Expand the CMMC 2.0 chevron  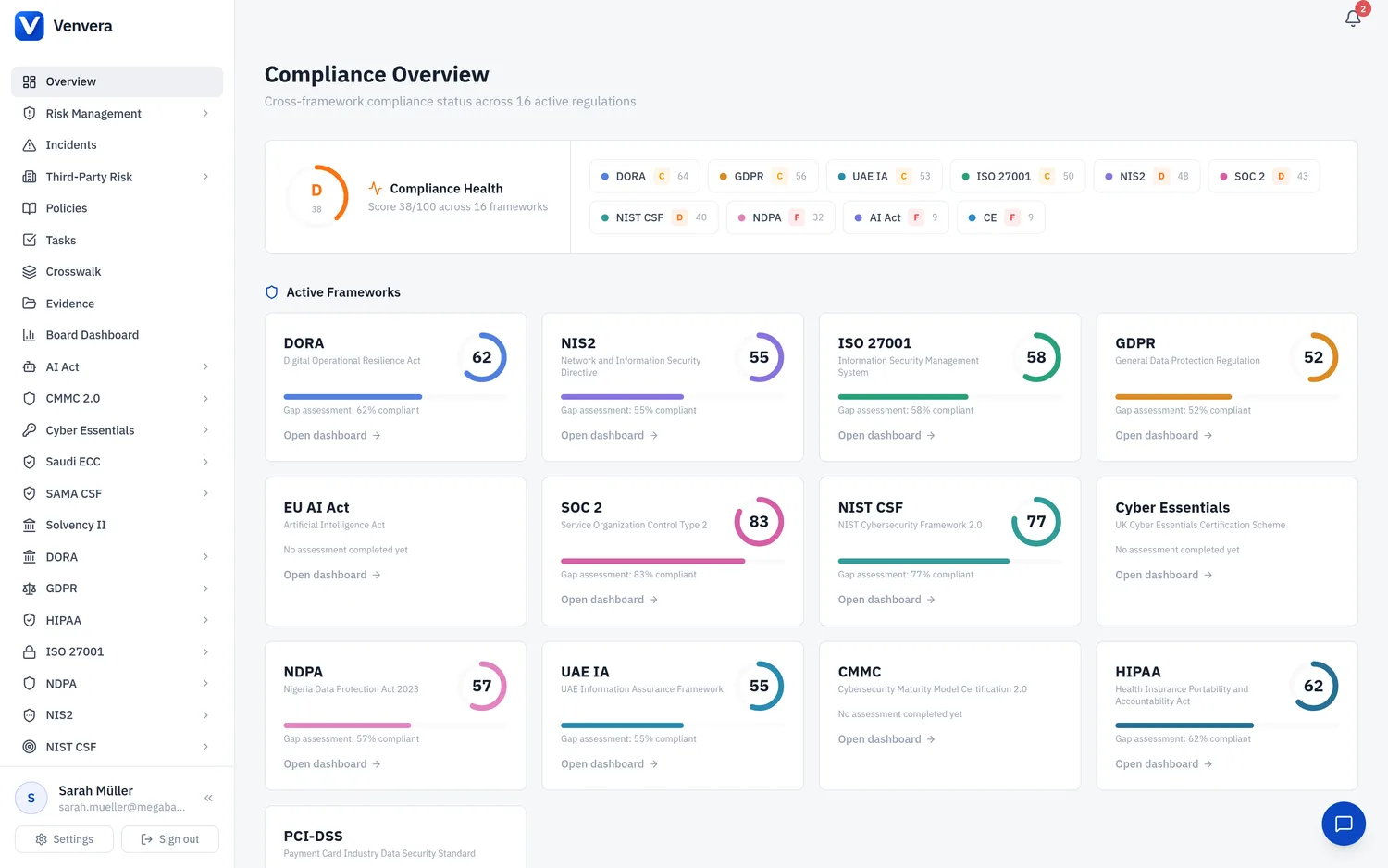(205, 399)
